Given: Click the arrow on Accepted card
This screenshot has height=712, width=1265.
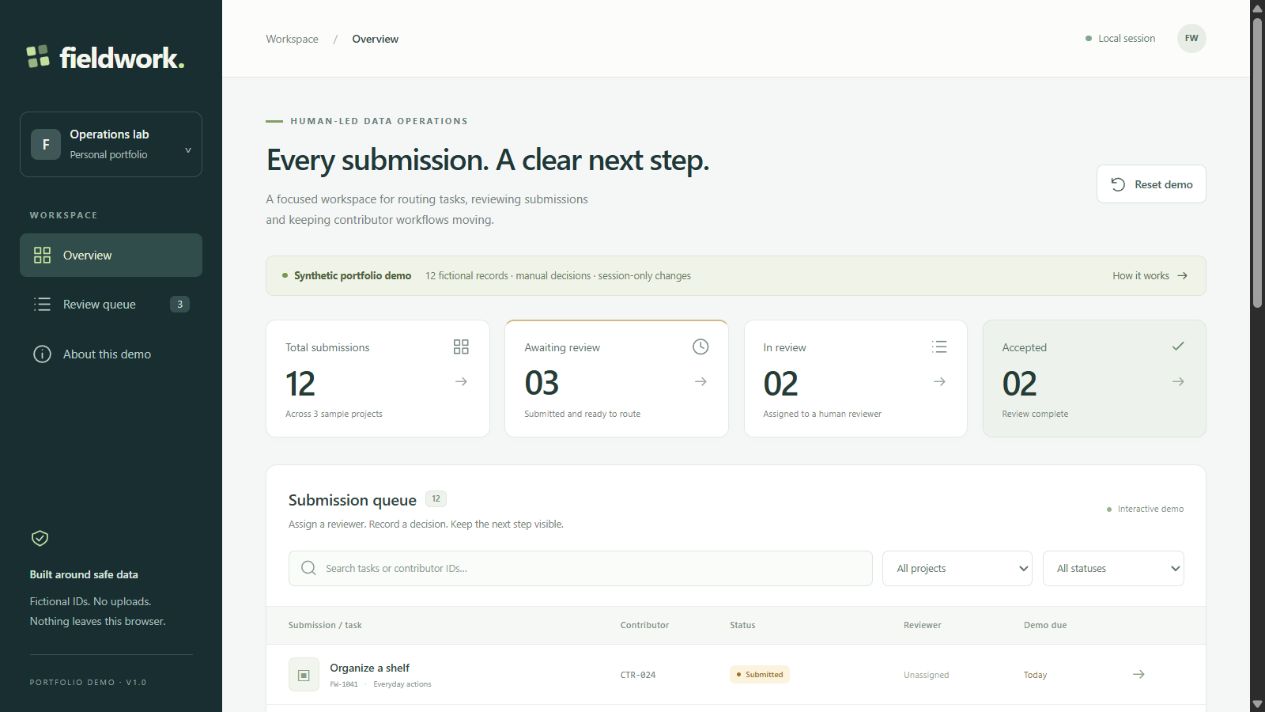Looking at the screenshot, I should point(1178,381).
